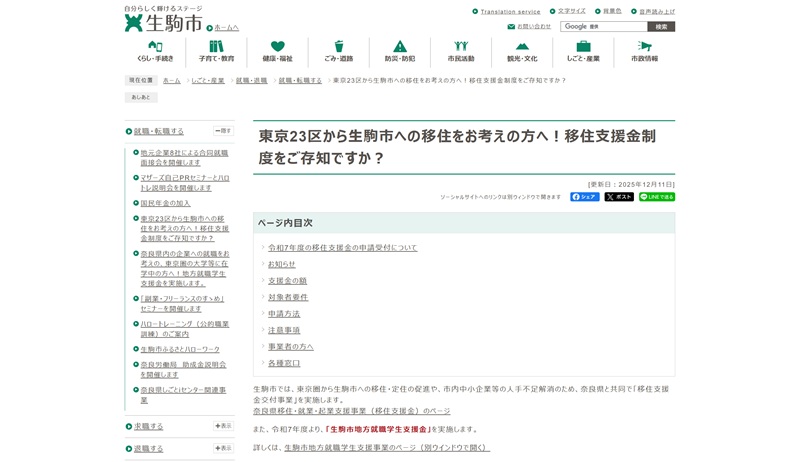
Task: Open 観光・文化 mountain icon menu
Action: tap(522, 52)
